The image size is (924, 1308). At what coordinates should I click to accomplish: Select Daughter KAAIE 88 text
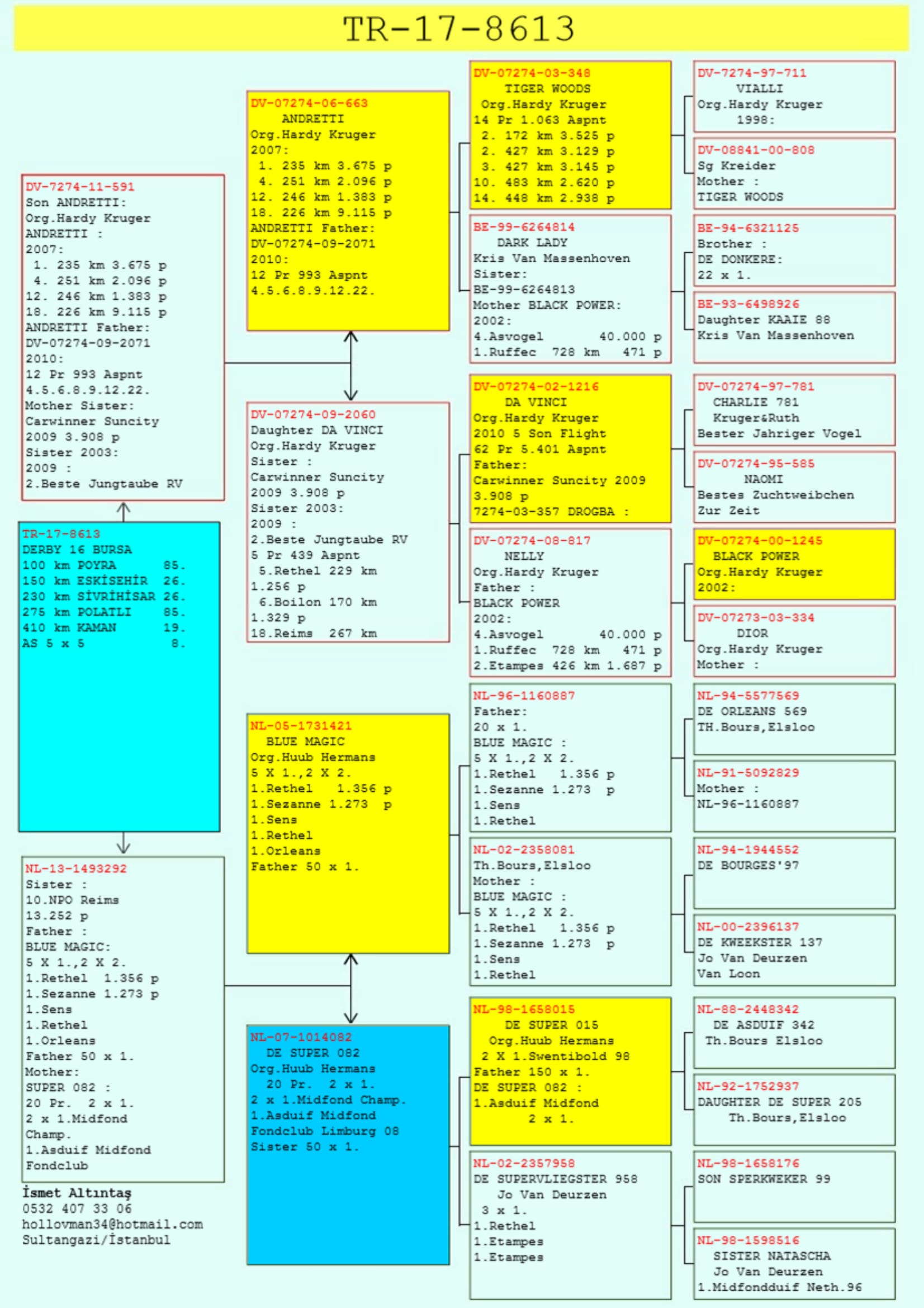click(764, 320)
